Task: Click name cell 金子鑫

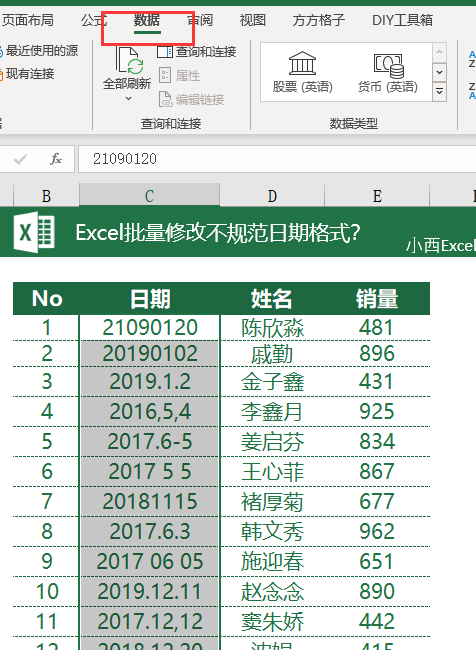Action: [x=272, y=381]
